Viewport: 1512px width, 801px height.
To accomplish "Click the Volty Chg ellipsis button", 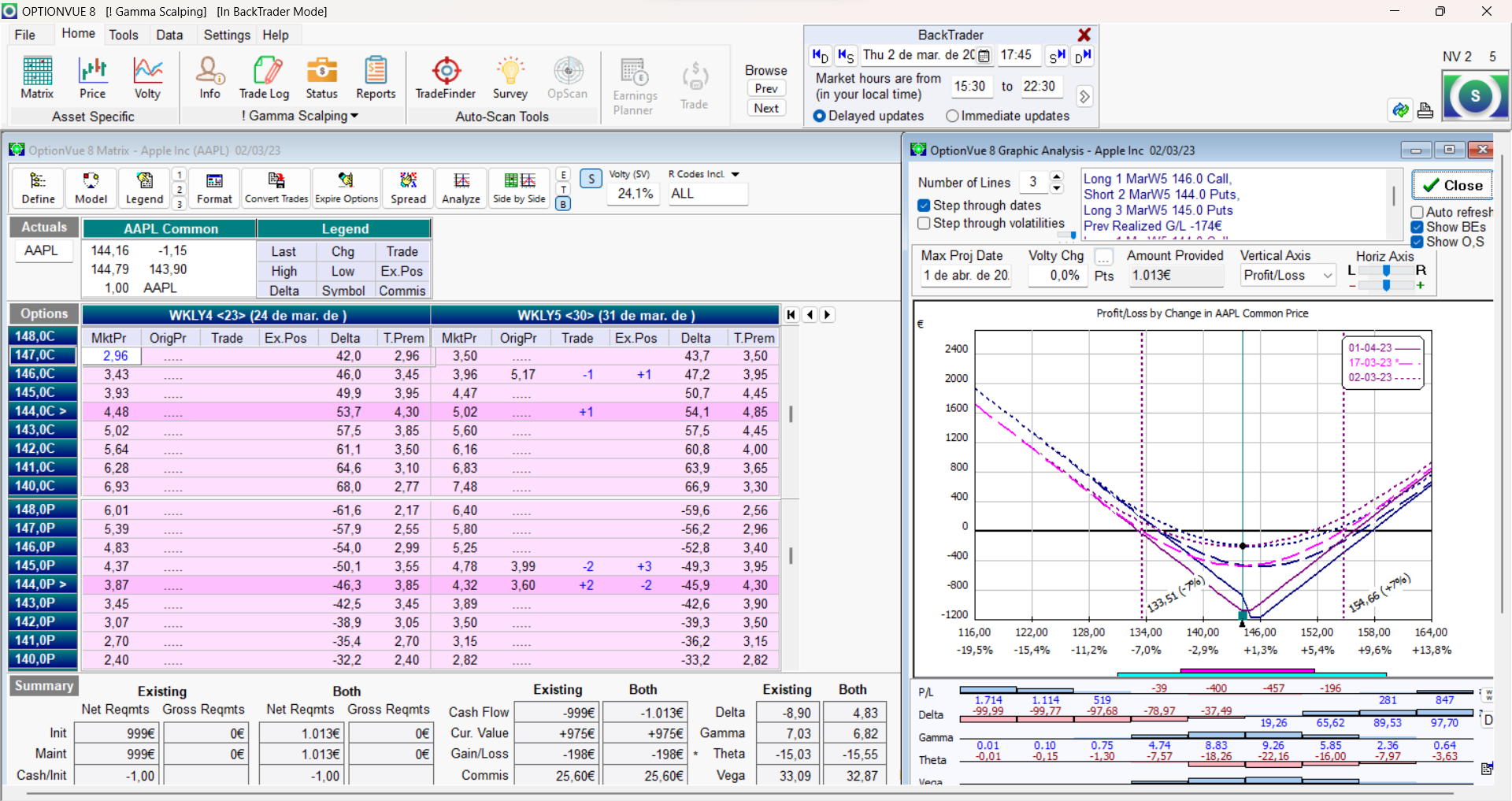I will click(1104, 257).
